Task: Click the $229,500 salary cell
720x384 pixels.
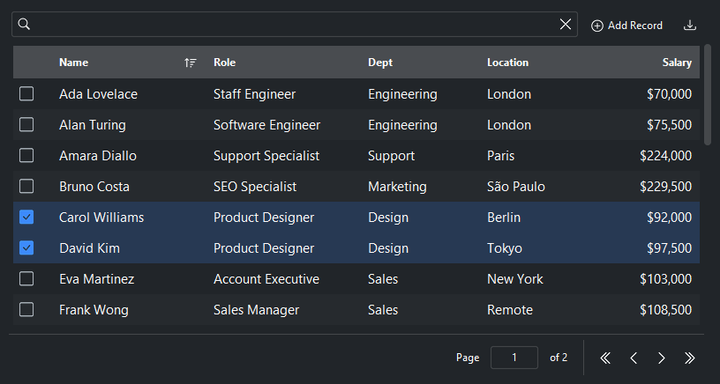Action: pos(666,186)
